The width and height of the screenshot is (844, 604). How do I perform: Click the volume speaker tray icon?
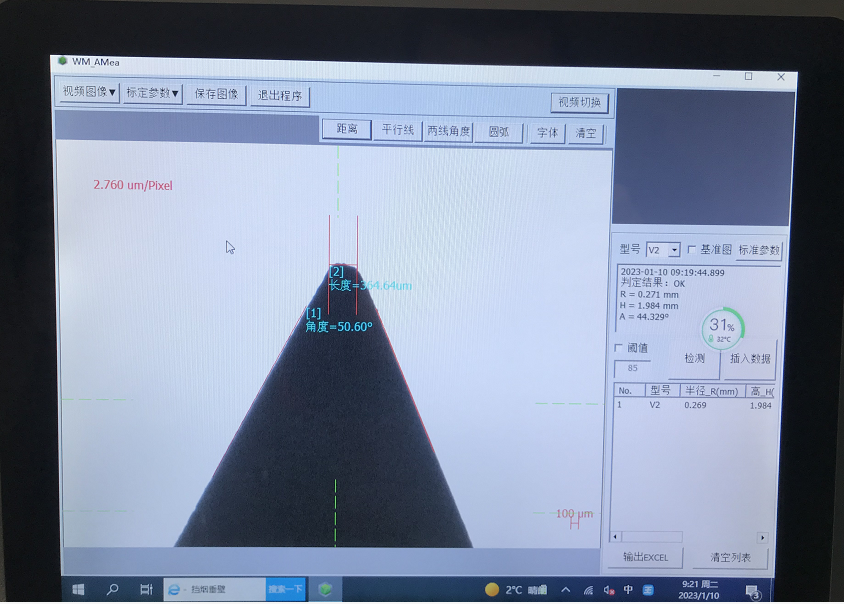coord(608,590)
